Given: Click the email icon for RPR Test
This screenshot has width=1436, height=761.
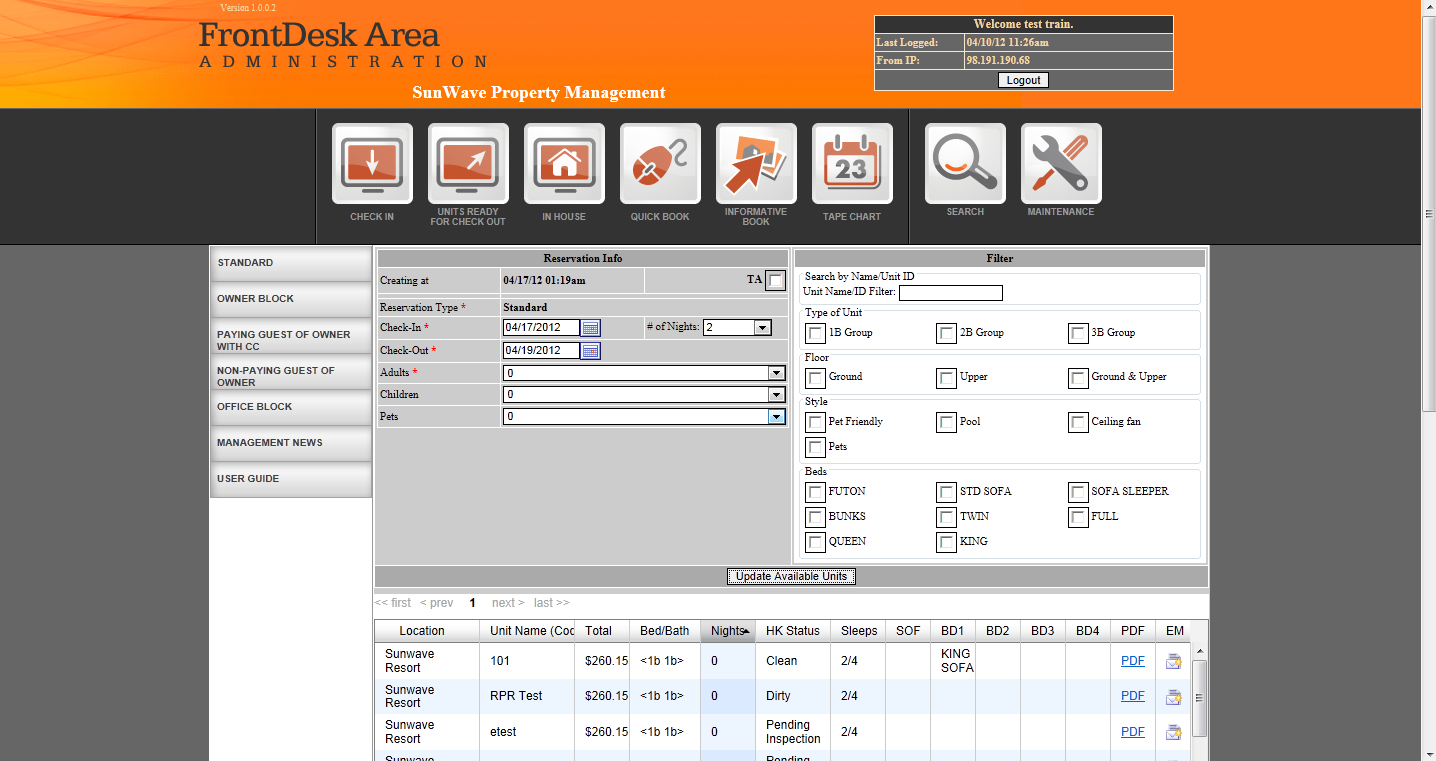Looking at the screenshot, I should pos(1173,697).
